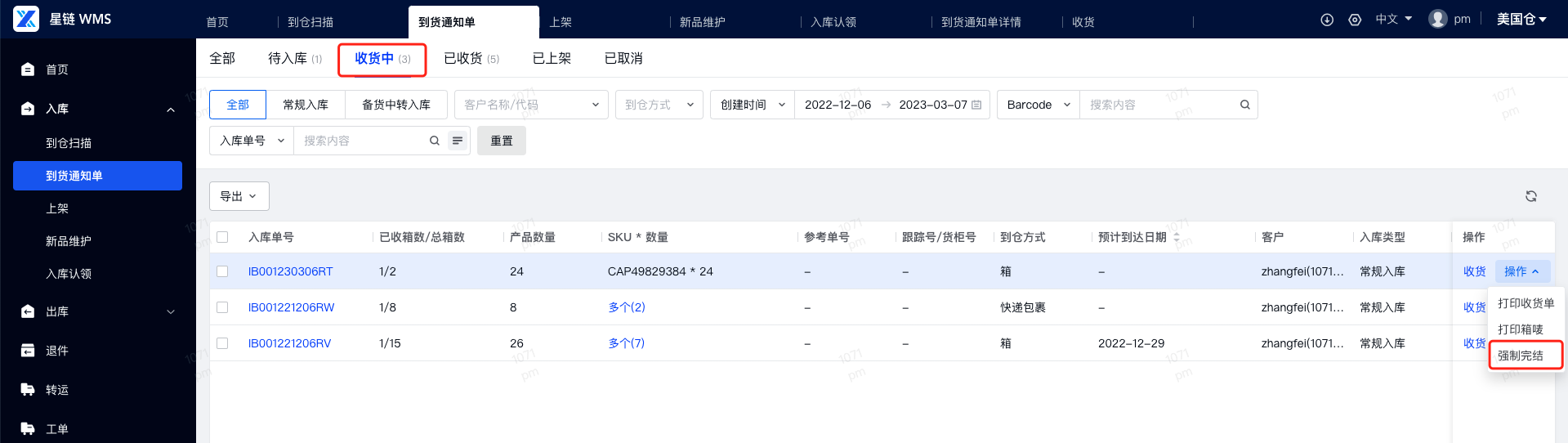
Task: Click the search magnifier in Barcode field
Action: coord(1244,105)
